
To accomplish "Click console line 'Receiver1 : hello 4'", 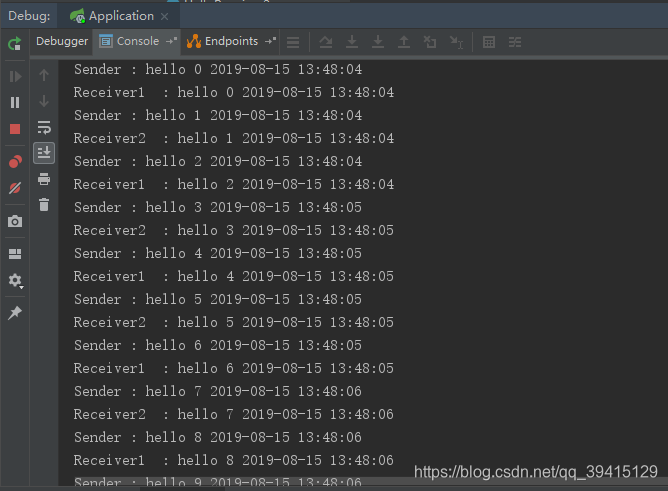I will [234, 276].
